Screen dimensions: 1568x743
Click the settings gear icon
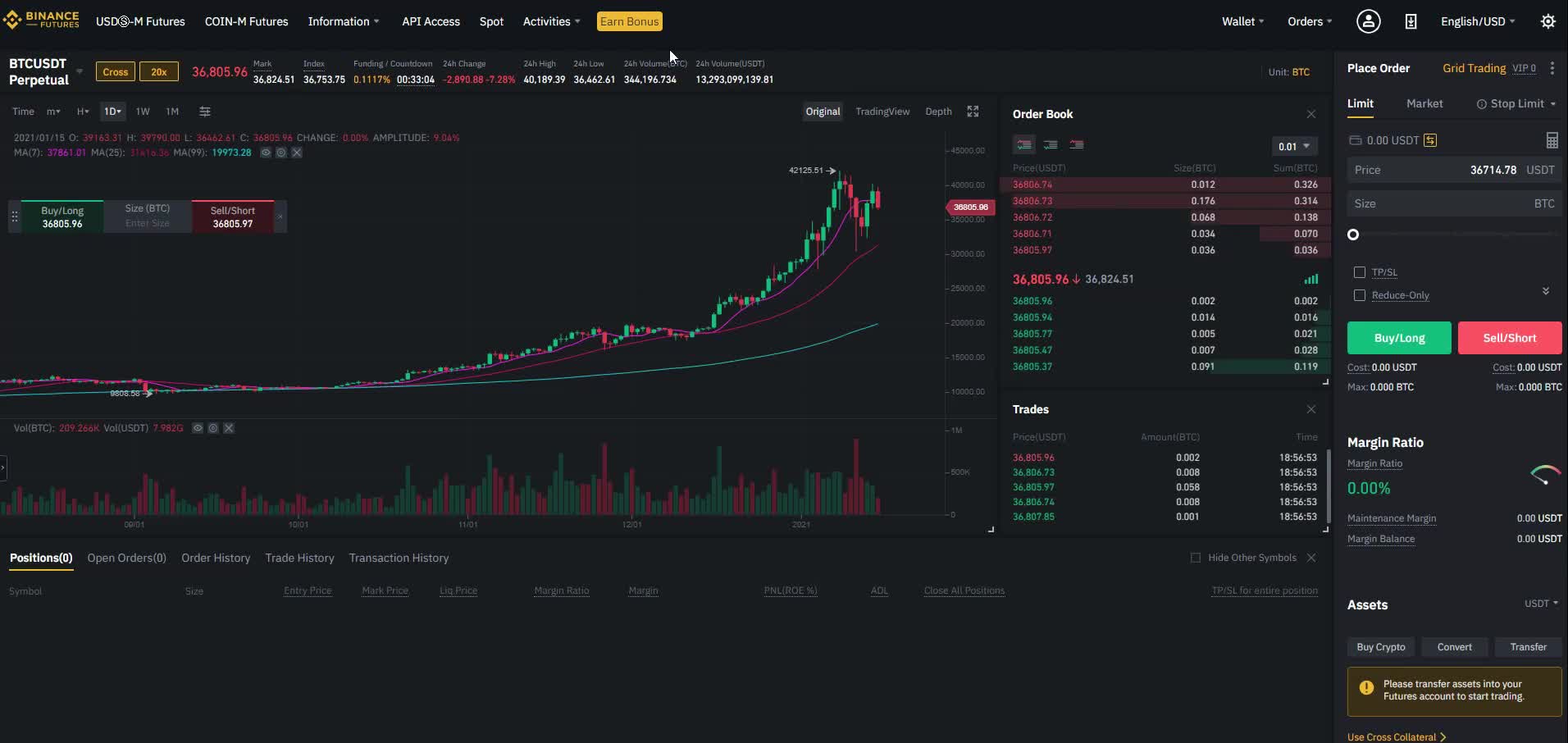click(x=1547, y=21)
